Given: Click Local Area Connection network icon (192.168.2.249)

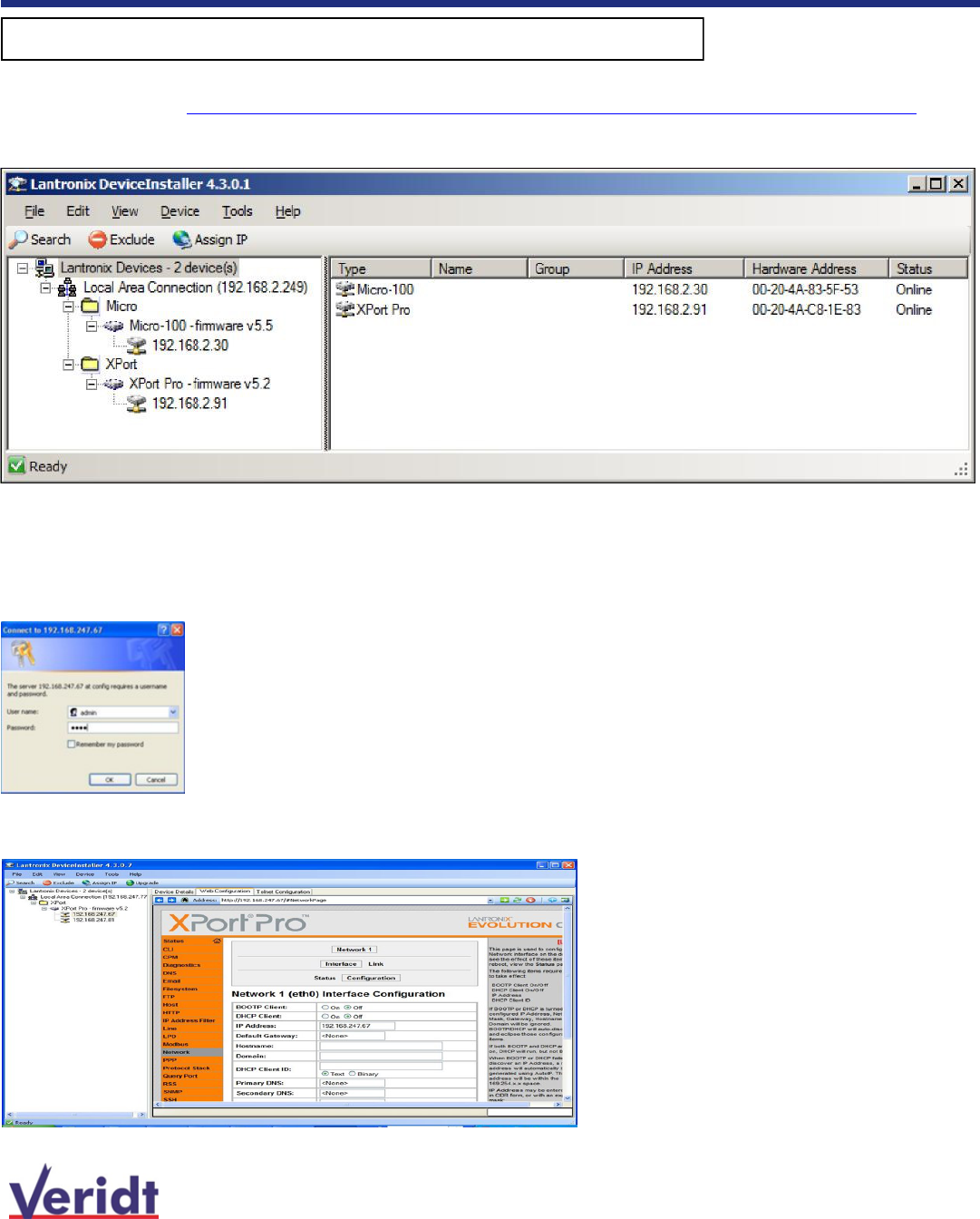Looking at the screenshot, I should tap(68, 288).
